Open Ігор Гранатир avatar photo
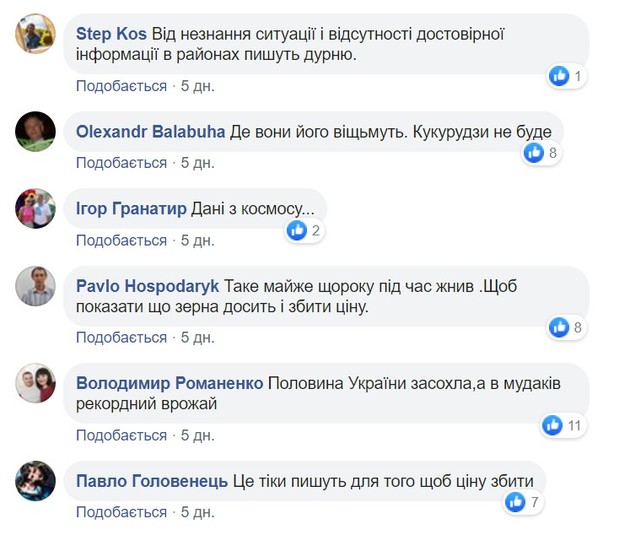 coord(35,209)
